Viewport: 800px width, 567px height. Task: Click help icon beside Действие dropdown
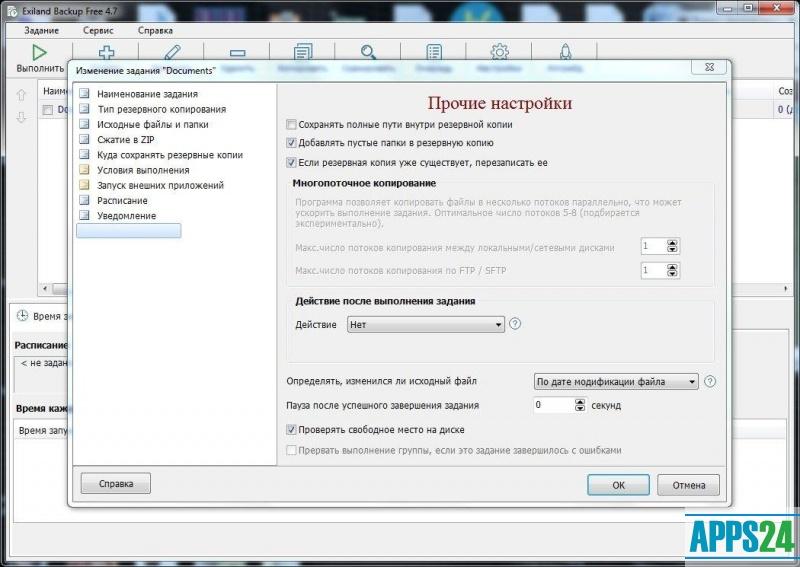pyautogui.click(x=516, y=324)
